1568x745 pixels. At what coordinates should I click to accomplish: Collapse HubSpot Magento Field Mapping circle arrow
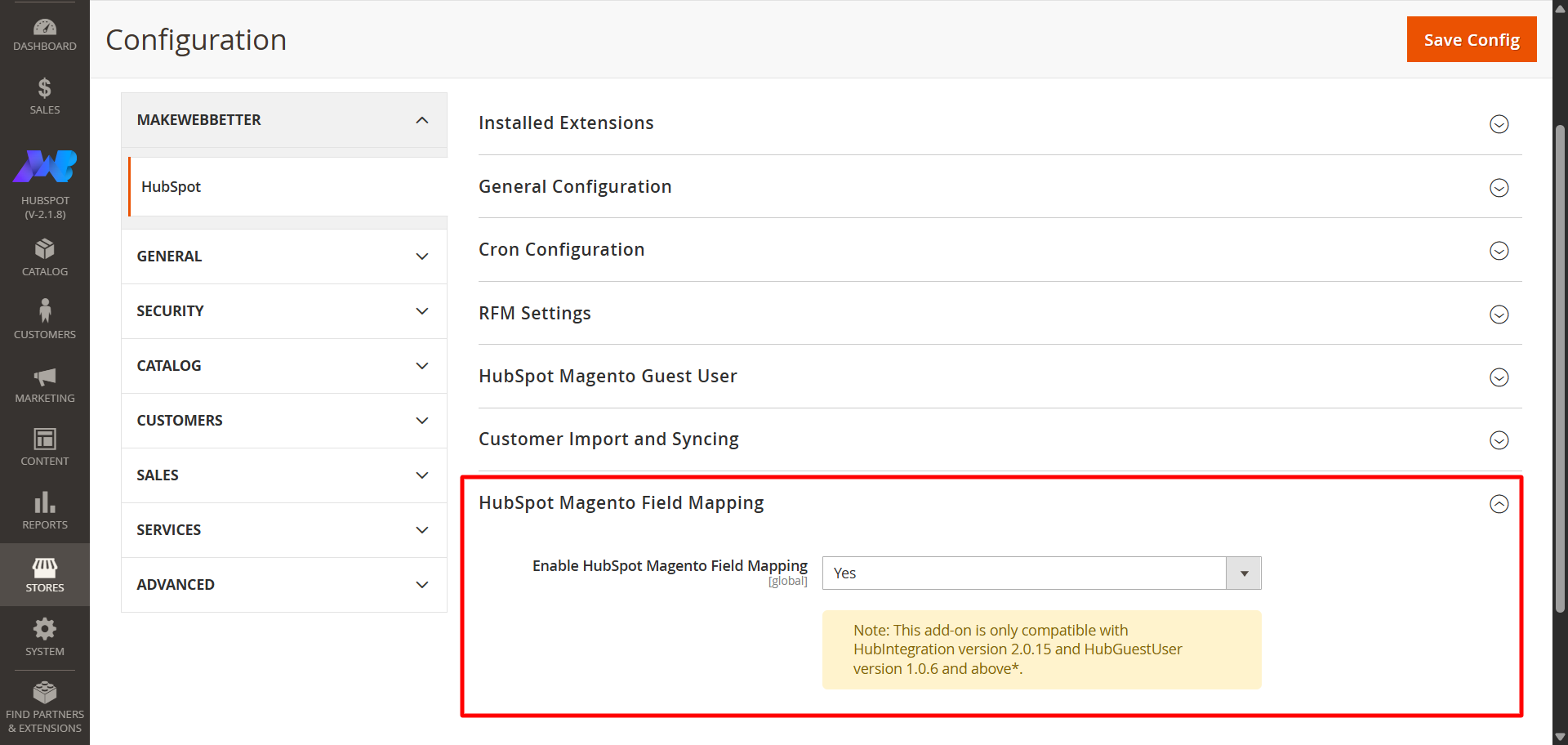pyautogui.click(x=1499, y=504)
